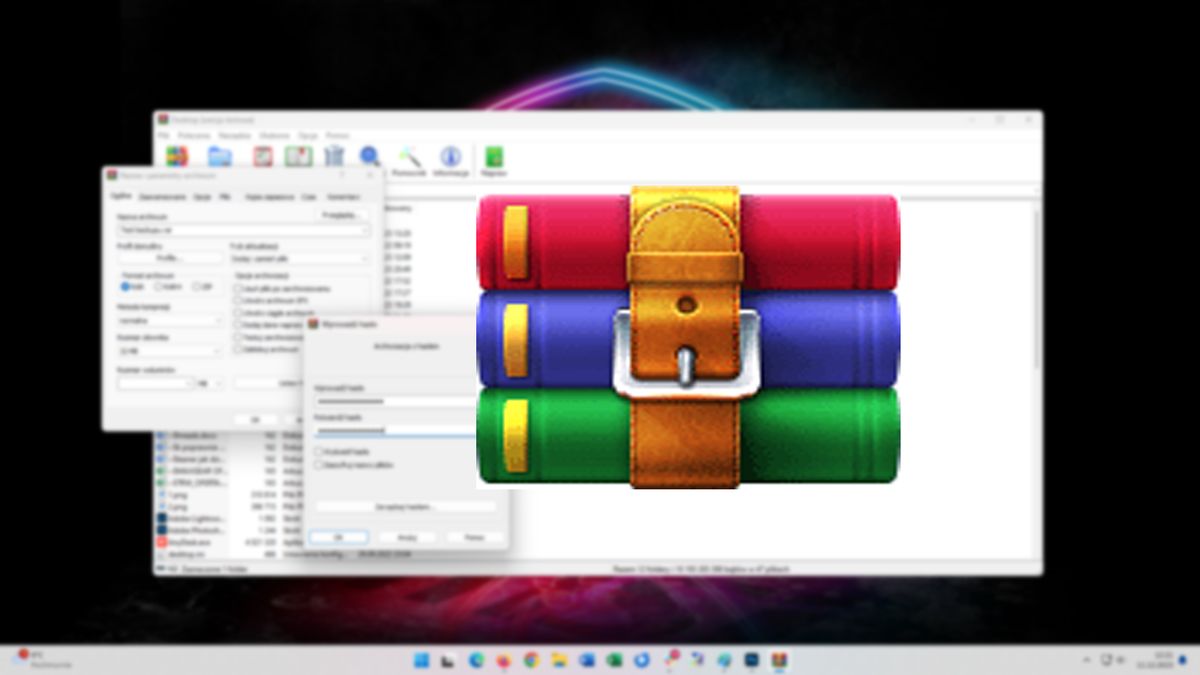Open the Opcje menu in the menu bar
This screenshot has width=1200, height=675.
(x=308, y=134)
